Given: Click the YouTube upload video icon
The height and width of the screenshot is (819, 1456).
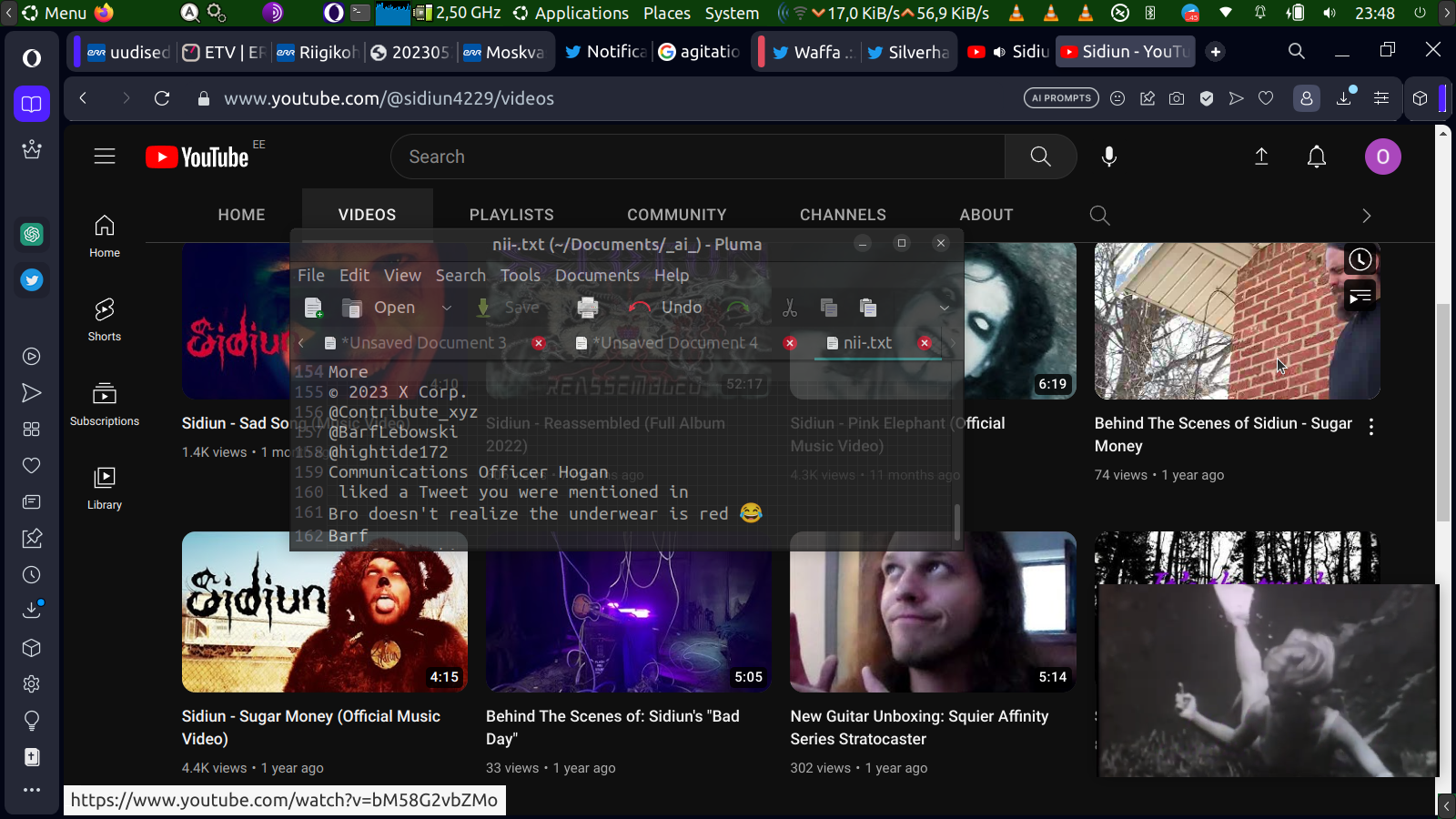Looking at the screenshot, I should pos(1261,157).
